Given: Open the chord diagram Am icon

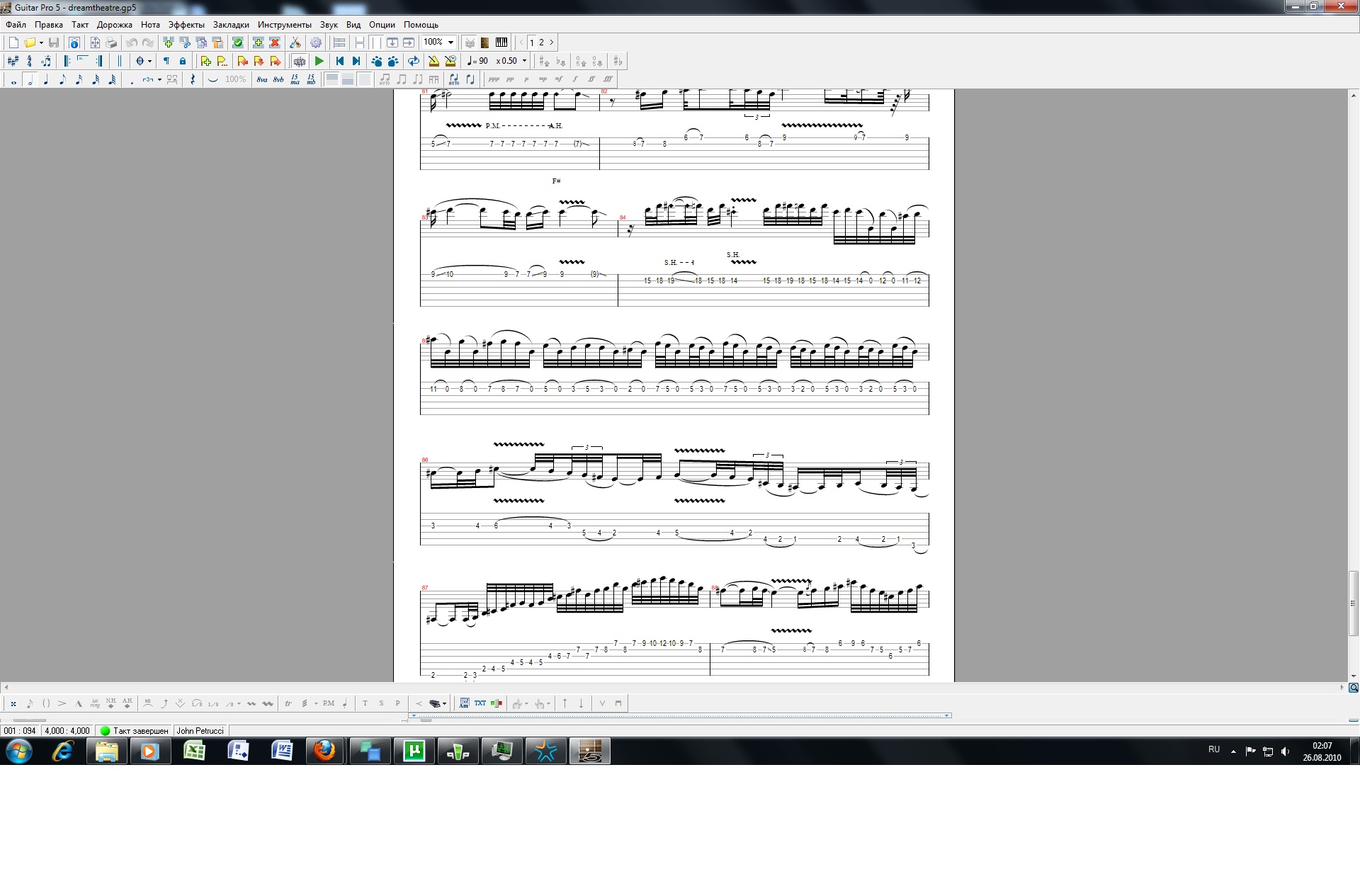Looking at the screenshot, I should 464,703.
